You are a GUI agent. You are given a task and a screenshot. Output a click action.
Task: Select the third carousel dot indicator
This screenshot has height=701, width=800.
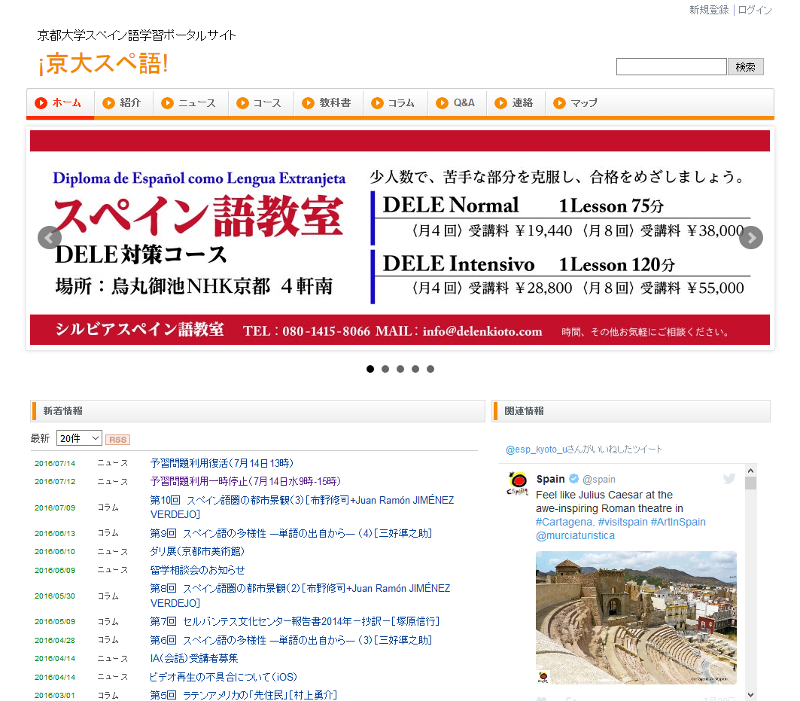[400, 369]
